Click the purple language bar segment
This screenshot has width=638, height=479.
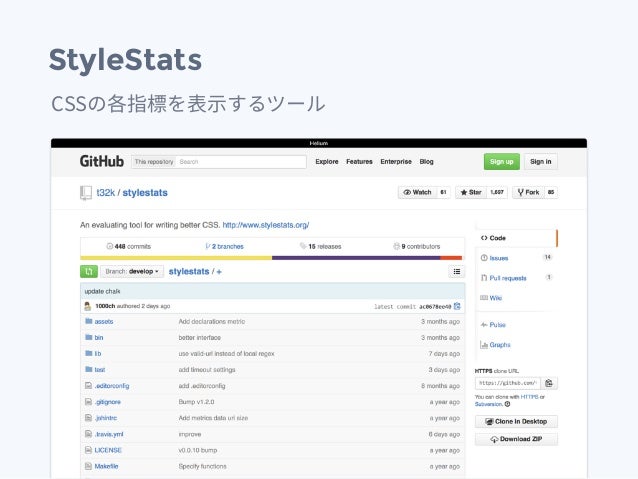coord(356,258)
